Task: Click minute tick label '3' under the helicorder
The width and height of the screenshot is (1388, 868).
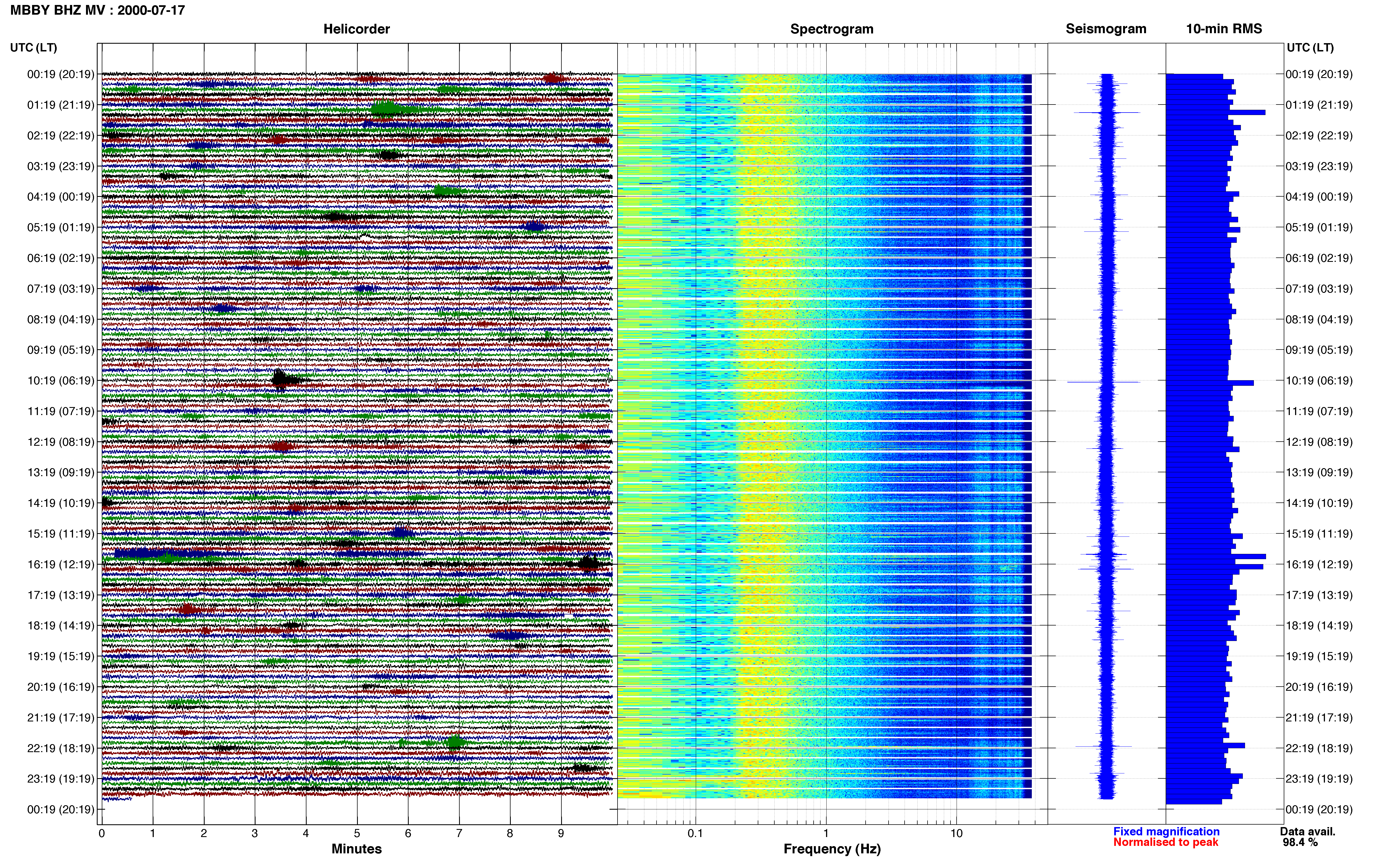Action: tap(255, 833)
